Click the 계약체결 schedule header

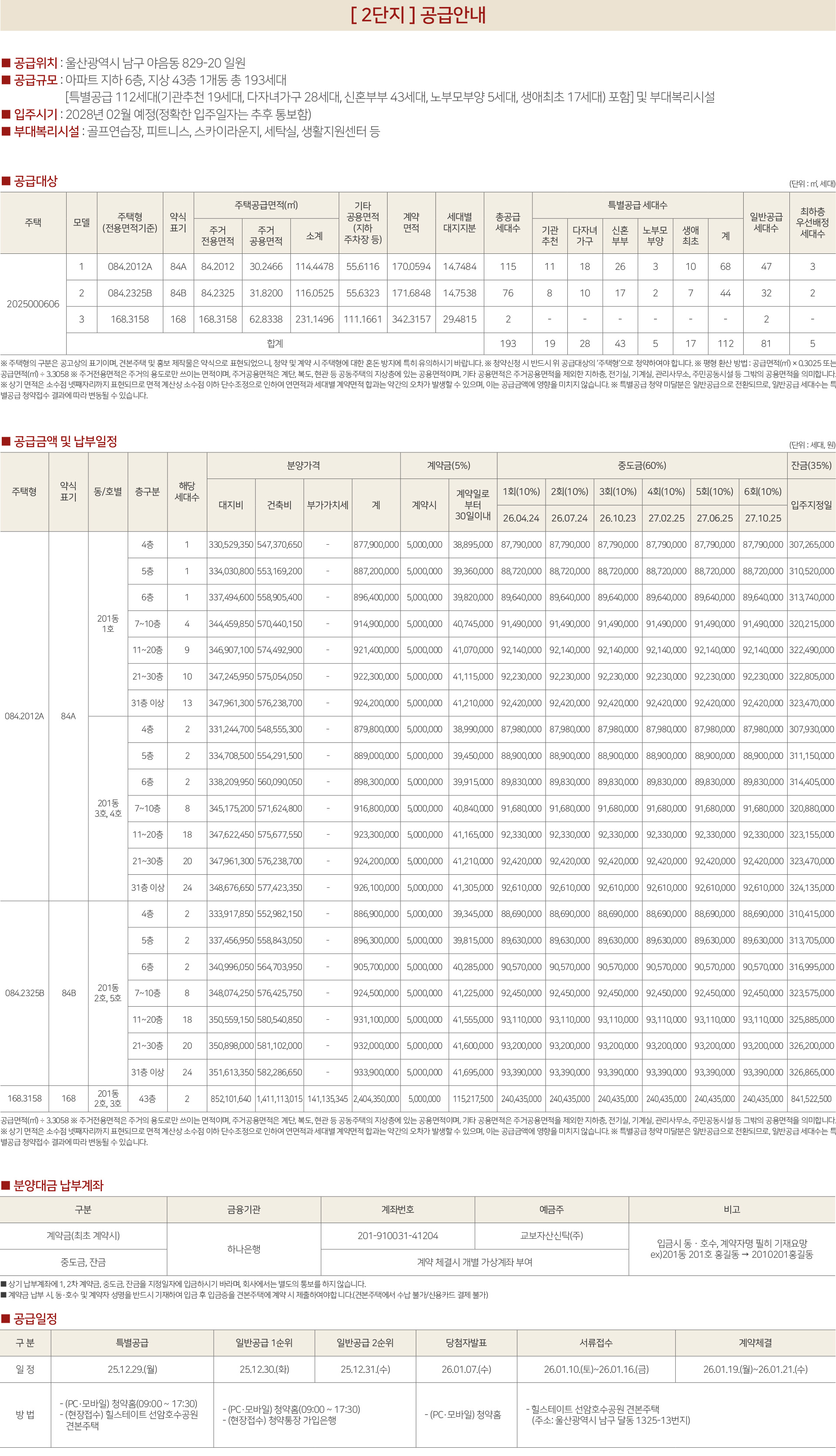click(x=755, y=1343)
